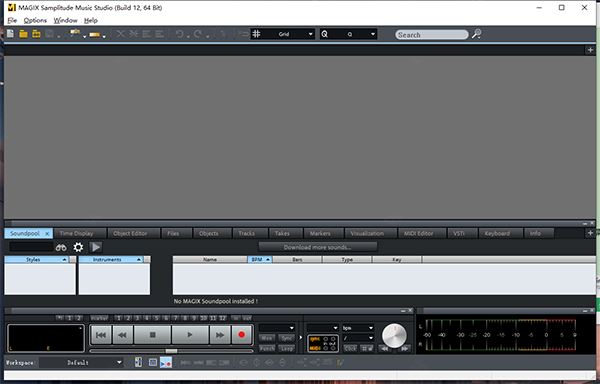
Task: Click the open folder icon
Action: point(23,34)
